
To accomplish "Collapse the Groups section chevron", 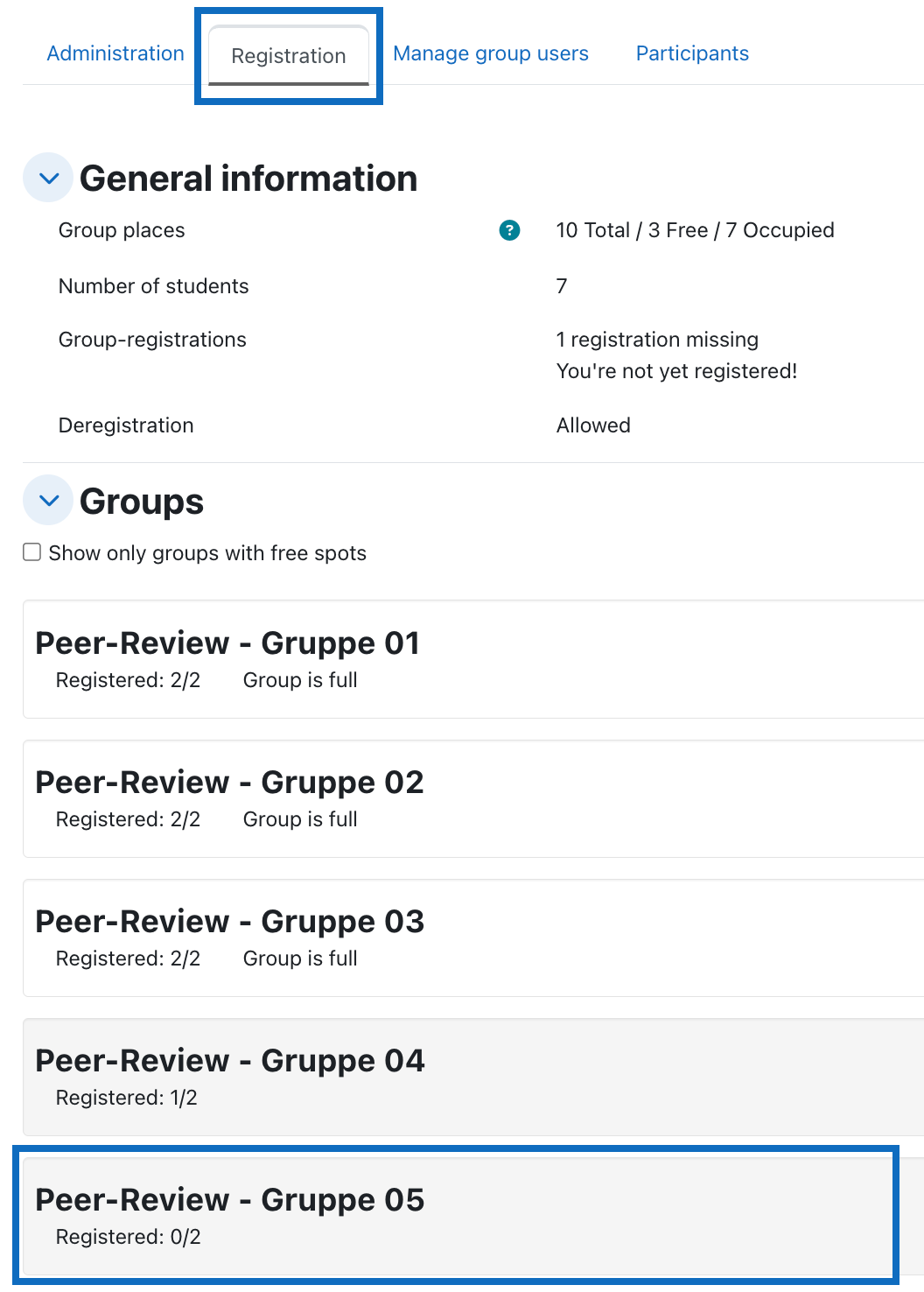I will 48,500.
